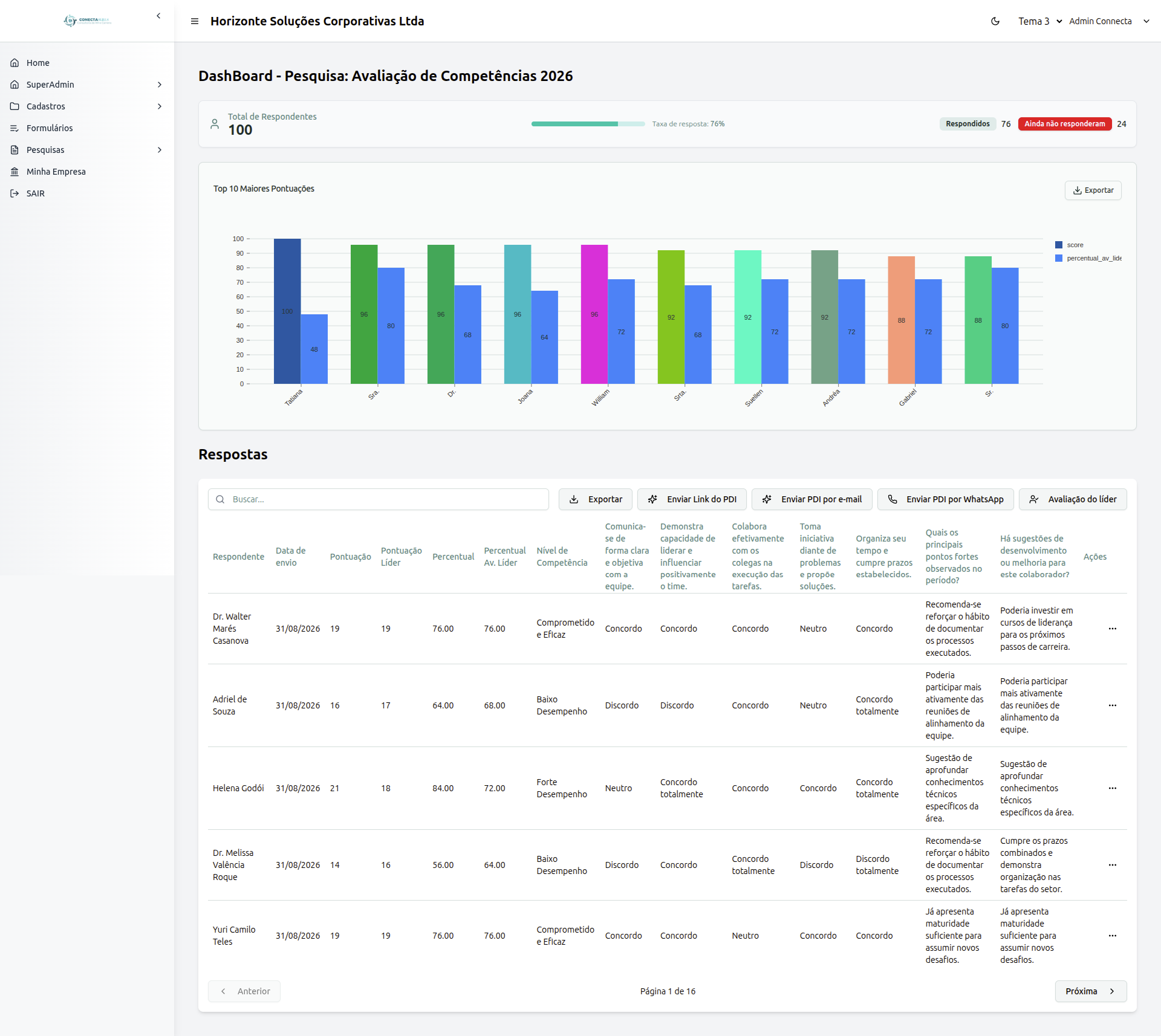1161x1036 pixels.
Task: Click Enviar Link do PDI button
Action: [x=692, y=499]
